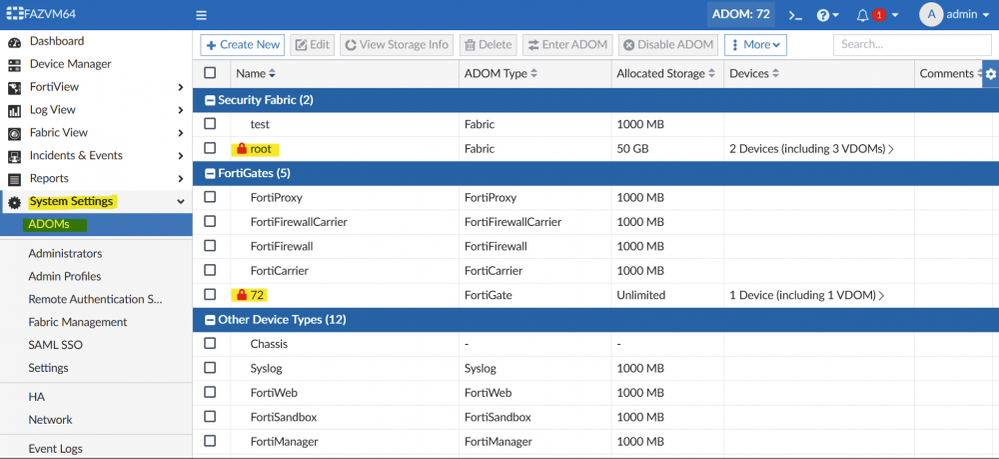Image resolution: width=999 pixels, height=459 pixels.
Task: Click the Reports sidebar icon
Action: pos(14,180)
